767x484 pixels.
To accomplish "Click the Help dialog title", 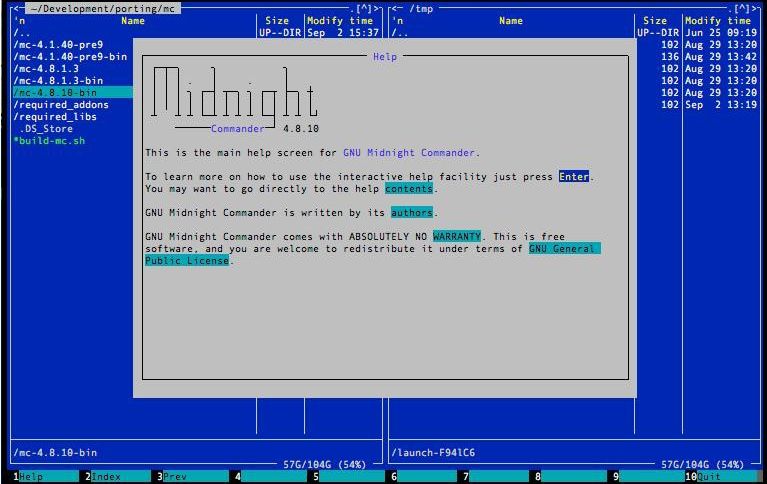I will (385, 57).
